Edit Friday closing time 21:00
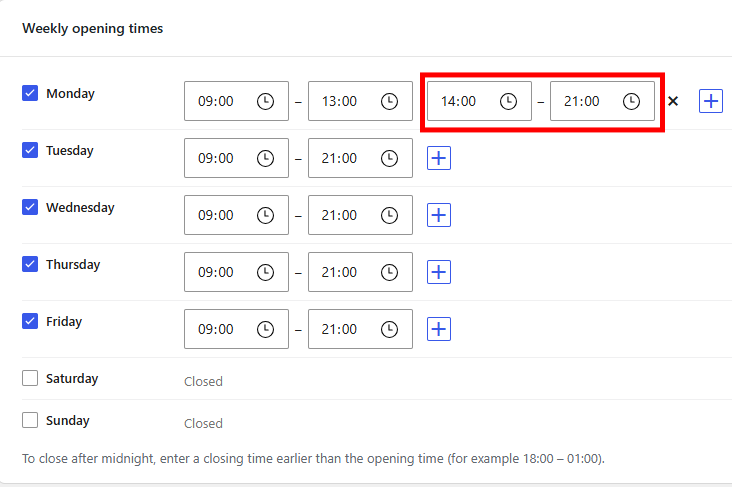The image size is (732, 487). [x=360, y=329]
